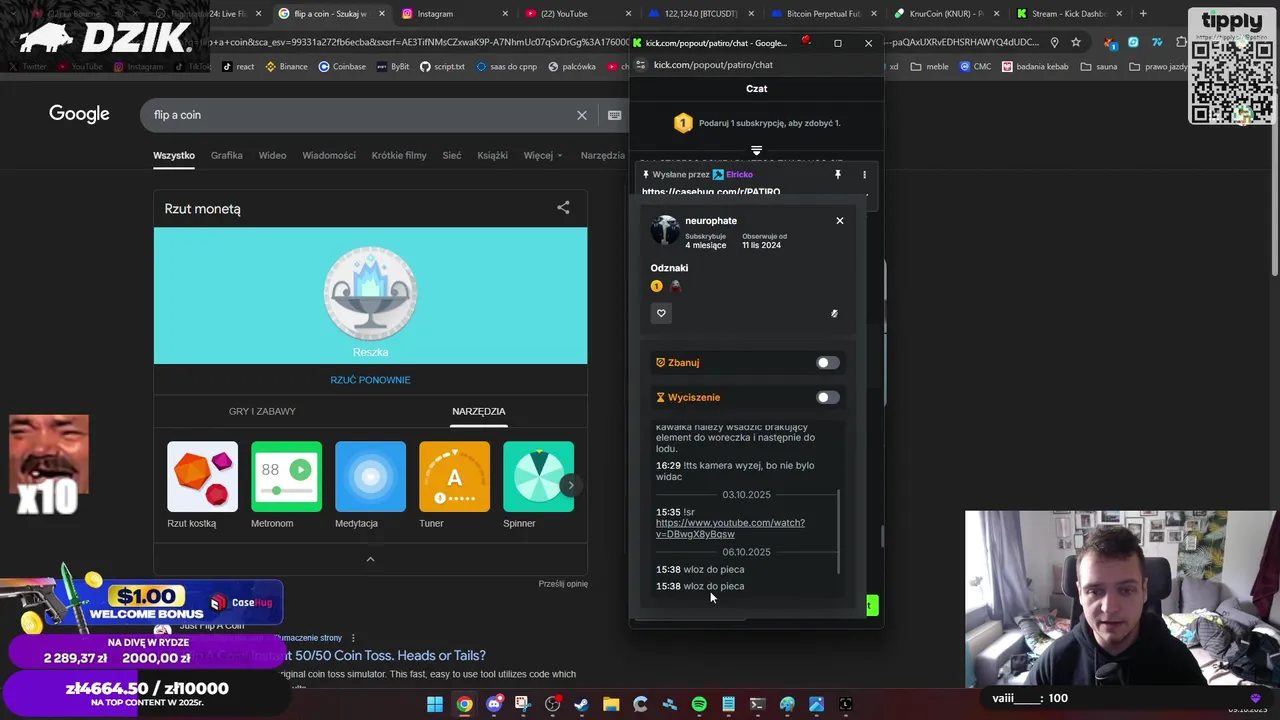Open Spotify from the taskbar
This screenshot has width=1280, height=720.
pos(699,705)
